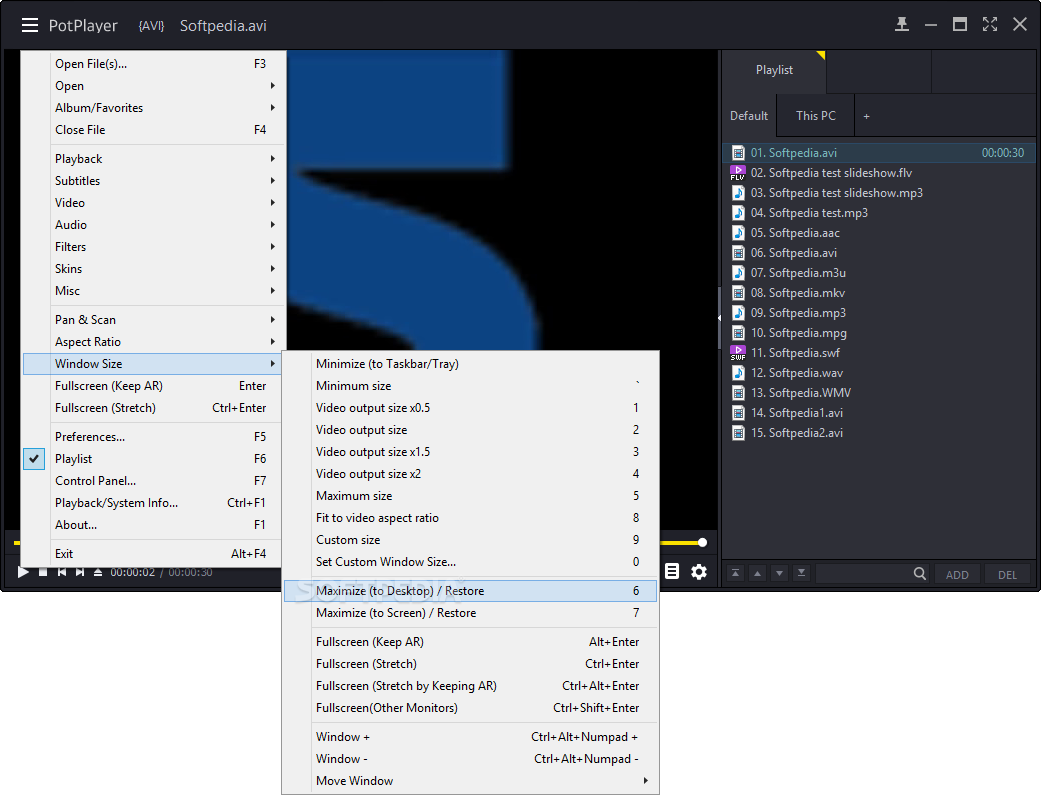The width and height of the screenshot is (1041, 795).
Task: Uncheck the Playlist menu item checkmark
Action: point(34,459)
